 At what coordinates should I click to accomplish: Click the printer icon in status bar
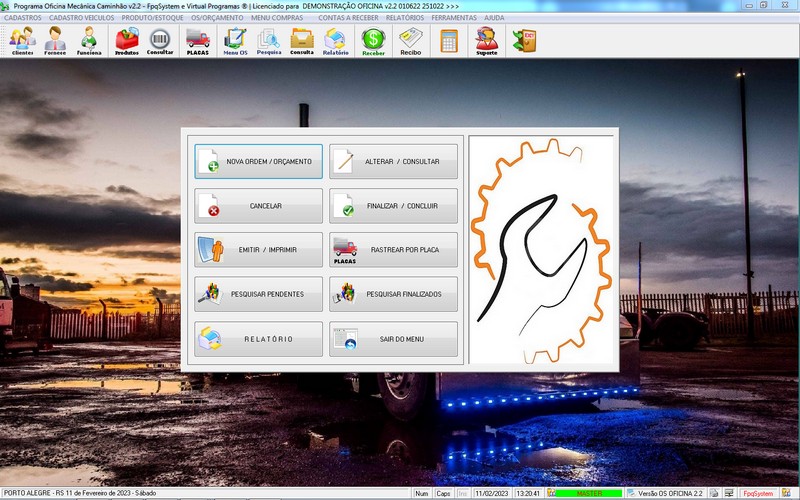point(714,493)
